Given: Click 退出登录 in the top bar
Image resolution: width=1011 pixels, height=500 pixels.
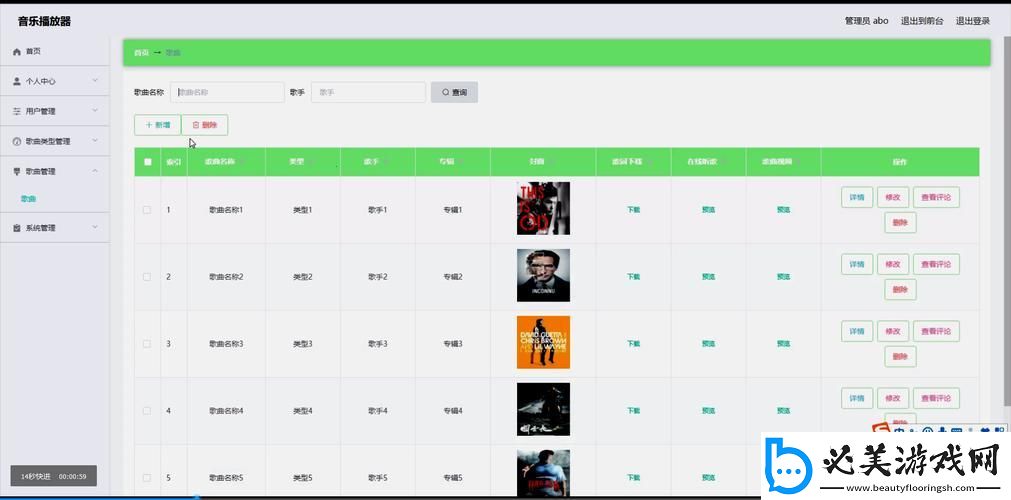Looking at the screenshot, I should (972, 21).
